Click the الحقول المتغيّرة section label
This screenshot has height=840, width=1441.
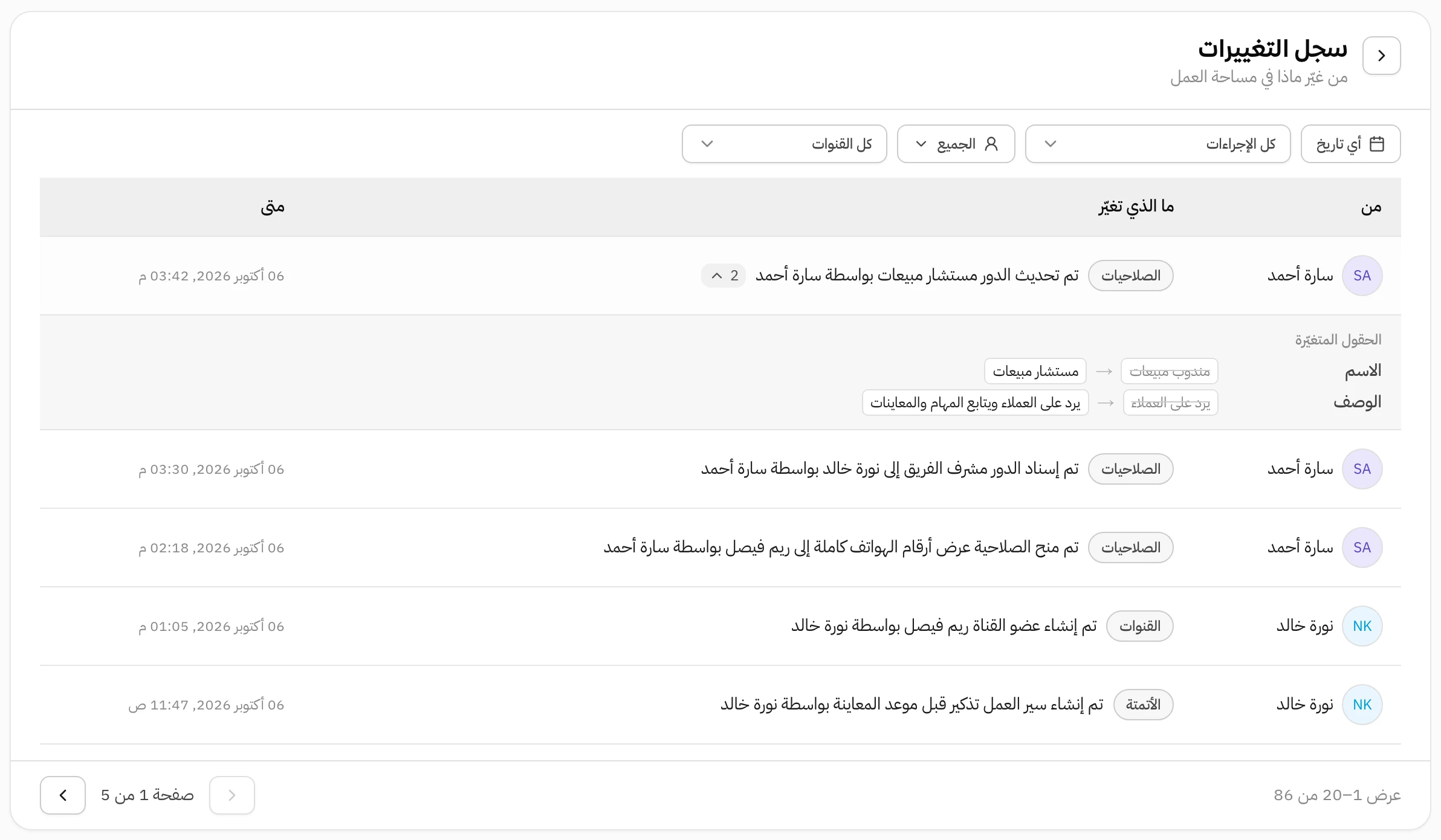(1338, 340)
